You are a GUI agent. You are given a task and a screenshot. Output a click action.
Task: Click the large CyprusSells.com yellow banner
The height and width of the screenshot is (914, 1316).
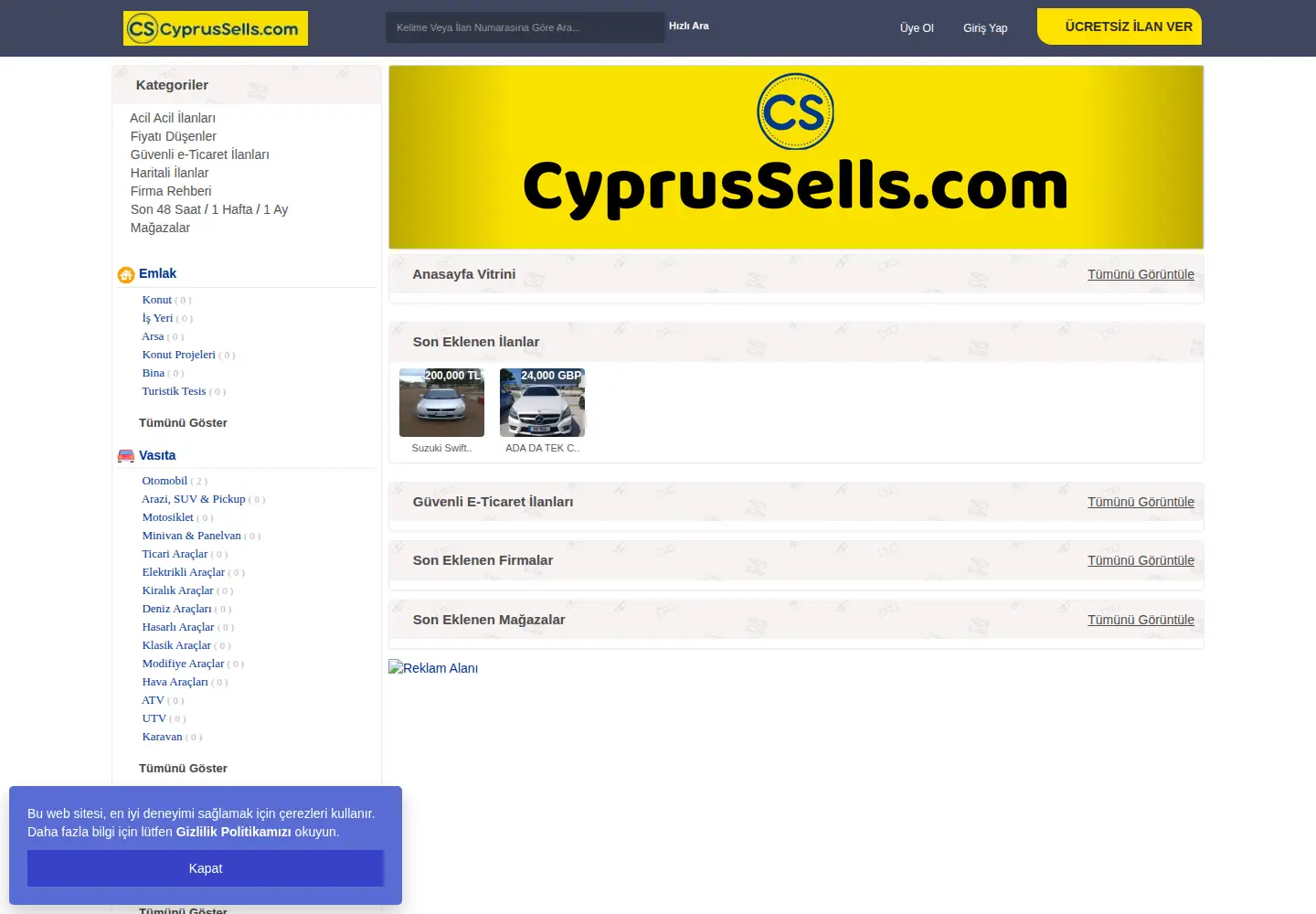coord(796,157)
